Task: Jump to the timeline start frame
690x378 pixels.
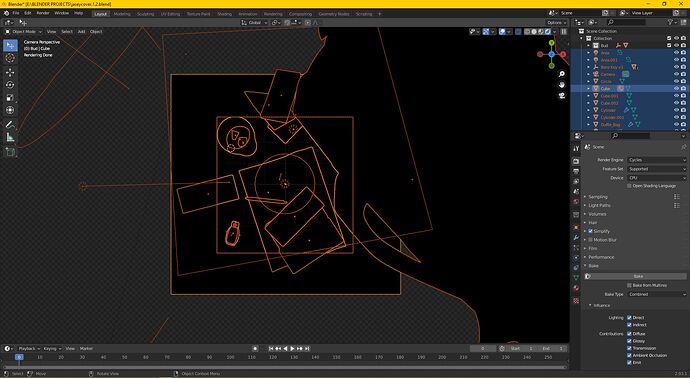Action: point(272,349)
